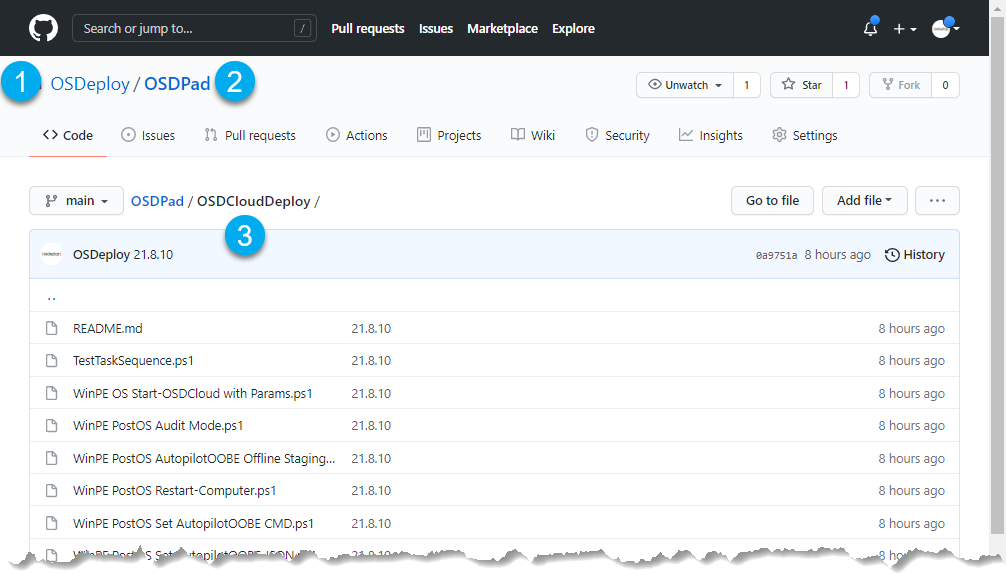Switch to the Projects tab
Image resolution: width=1006 pixels, height=575 pixels.
point(448,135)
